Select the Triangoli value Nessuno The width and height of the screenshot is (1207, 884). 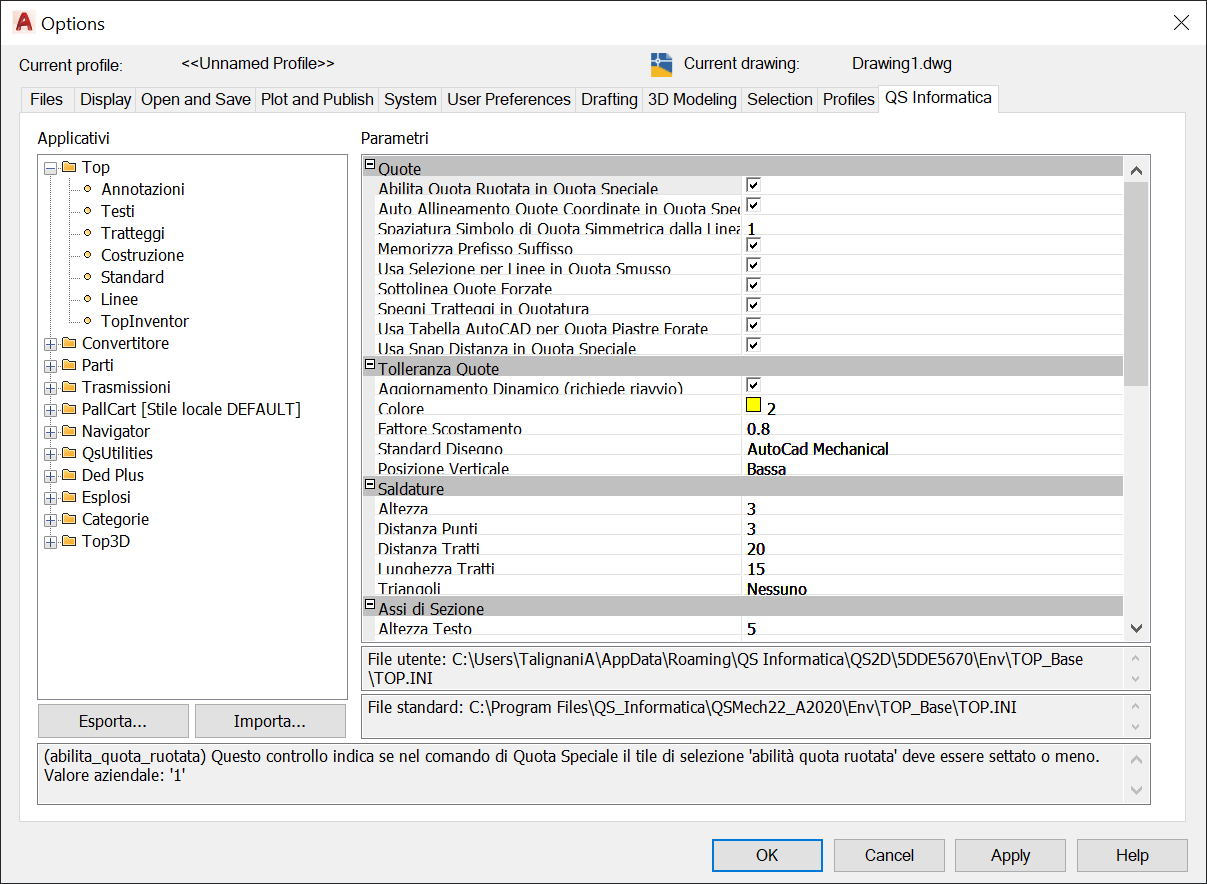tap(777, 589)
